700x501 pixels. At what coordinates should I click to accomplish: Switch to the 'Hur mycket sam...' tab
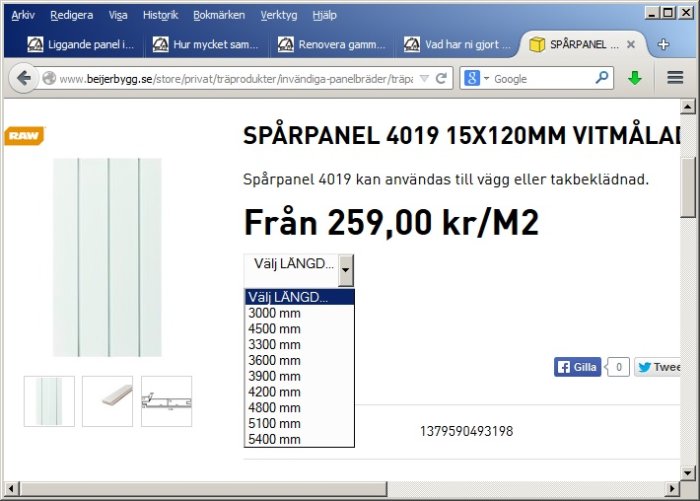[x=205, y=44]
